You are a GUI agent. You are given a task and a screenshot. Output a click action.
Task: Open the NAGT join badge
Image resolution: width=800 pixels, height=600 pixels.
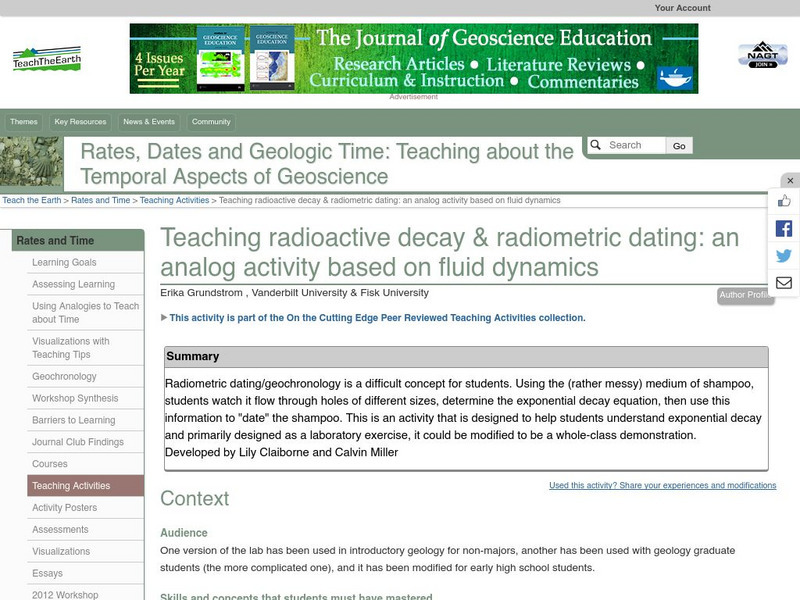[x=763, y=55]
